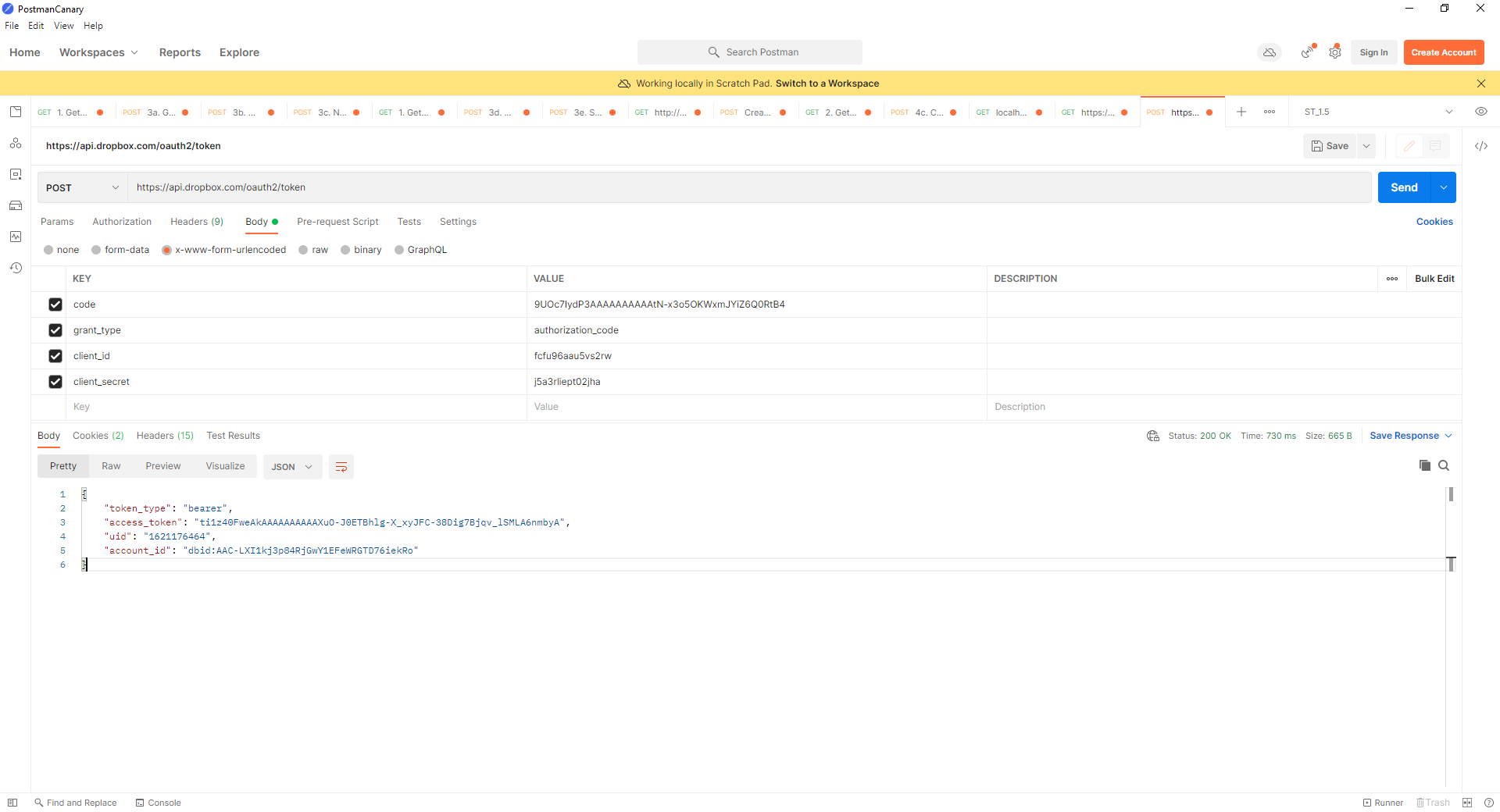Screen dimensions: 1500x812
Task: Uncheck the code parameter checkbox
Action: coord(55,304)
